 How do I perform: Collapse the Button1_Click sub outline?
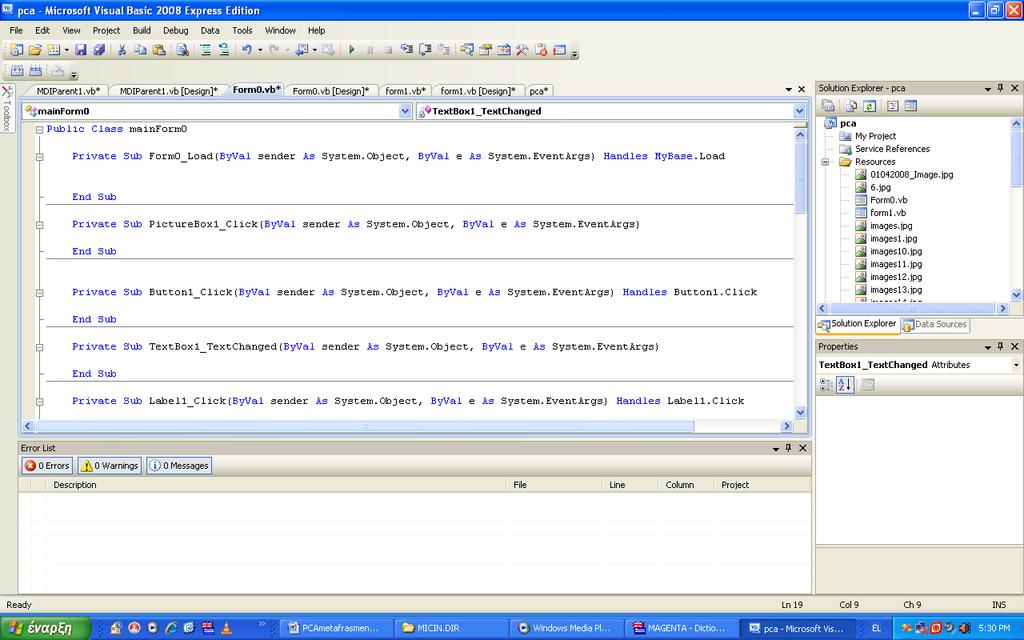click(39, 293)
